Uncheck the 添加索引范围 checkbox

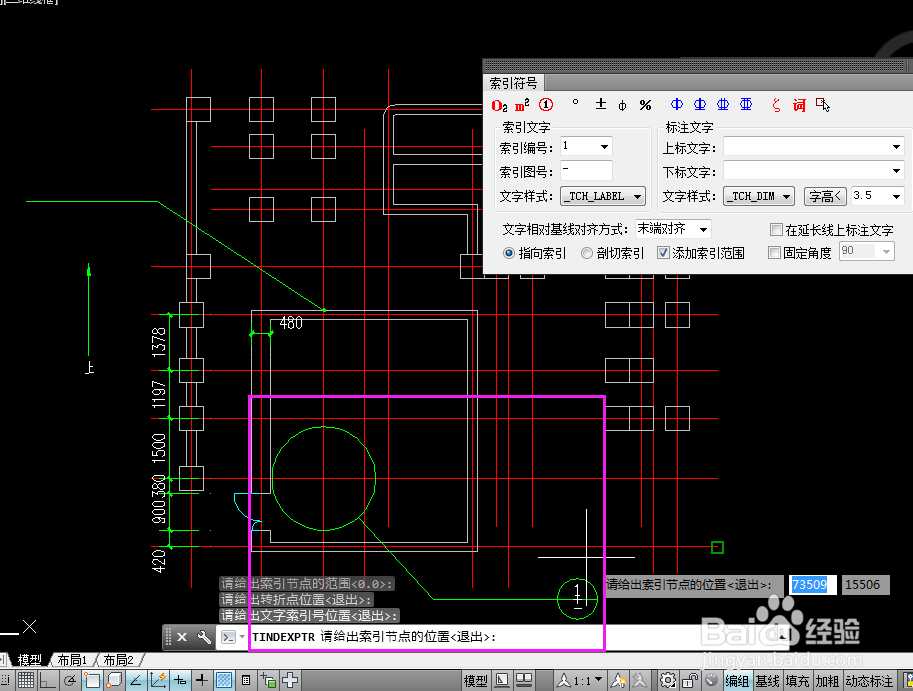[x=664, y=252]
